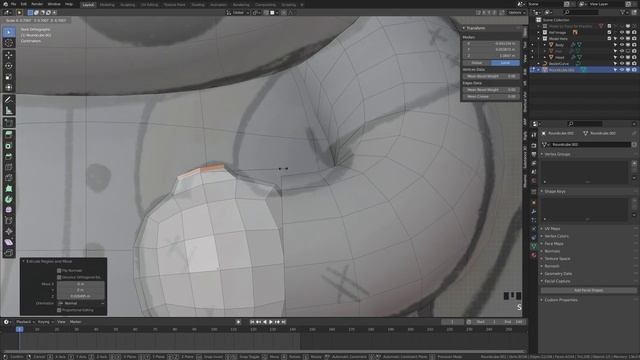Select the Rip Region tool
640x360 pixels.
[x=9, y=253]
